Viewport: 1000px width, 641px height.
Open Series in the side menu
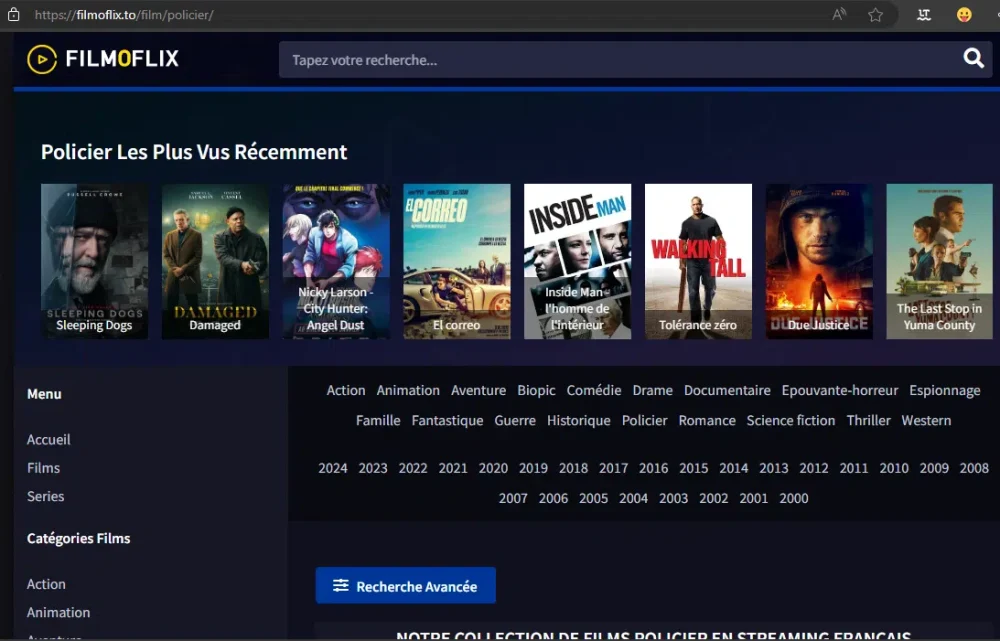coord(45,496)
